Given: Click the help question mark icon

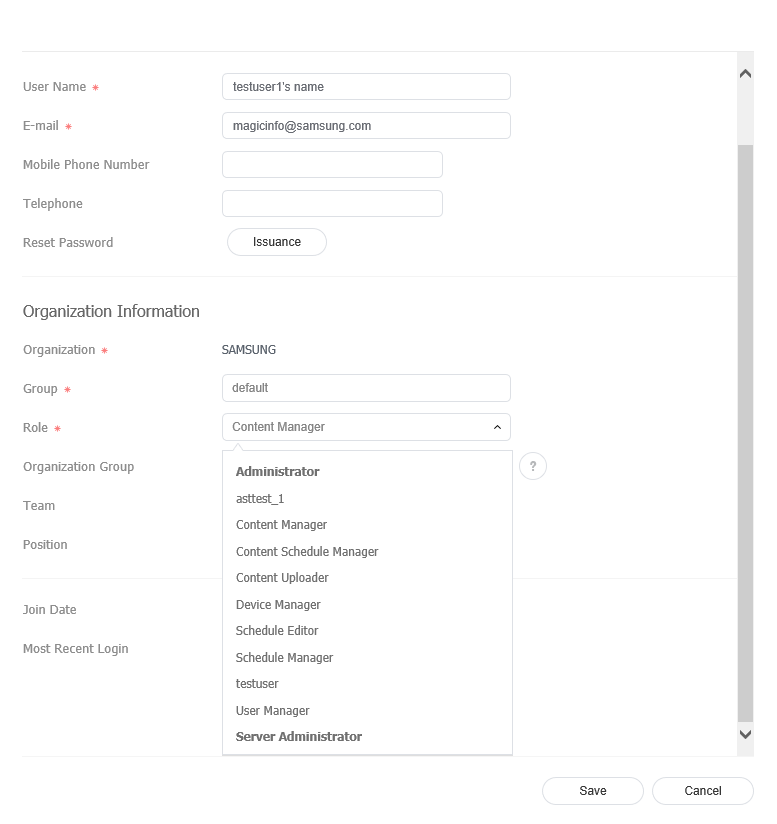Looking at the screenshot, I should point(533,466).
